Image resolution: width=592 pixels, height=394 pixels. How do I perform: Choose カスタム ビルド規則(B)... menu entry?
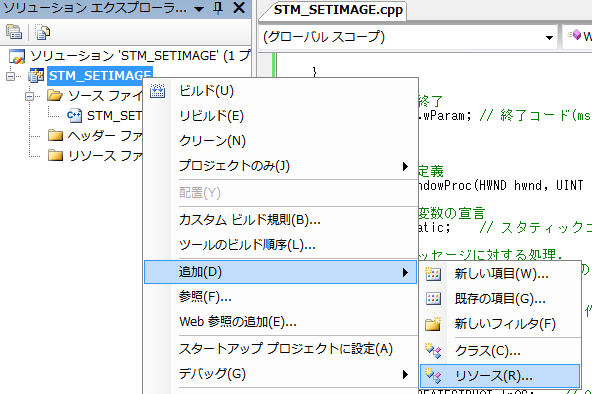point(280,220)
